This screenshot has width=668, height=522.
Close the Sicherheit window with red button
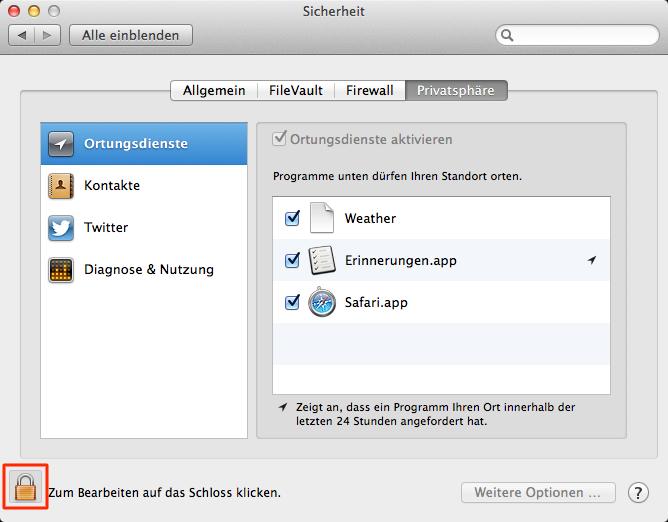click(x=14, y=11)
